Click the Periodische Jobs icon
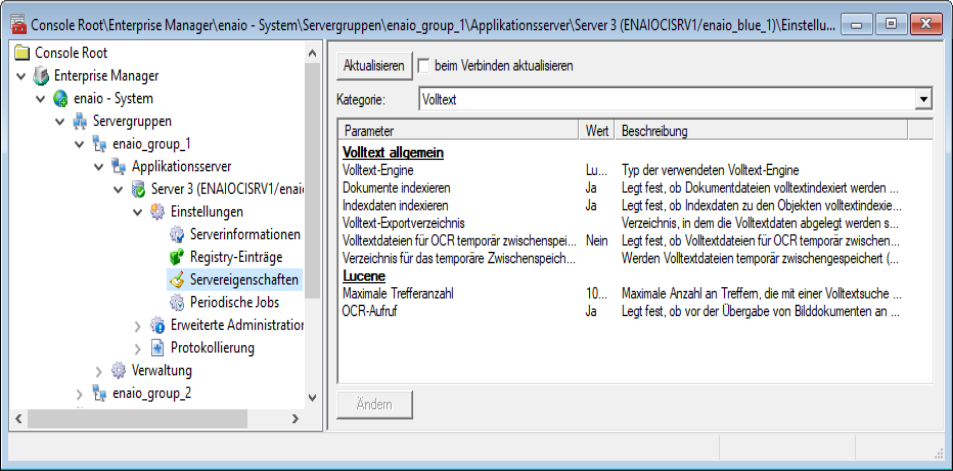Viewport: 953px width, 471px height. 177,302
